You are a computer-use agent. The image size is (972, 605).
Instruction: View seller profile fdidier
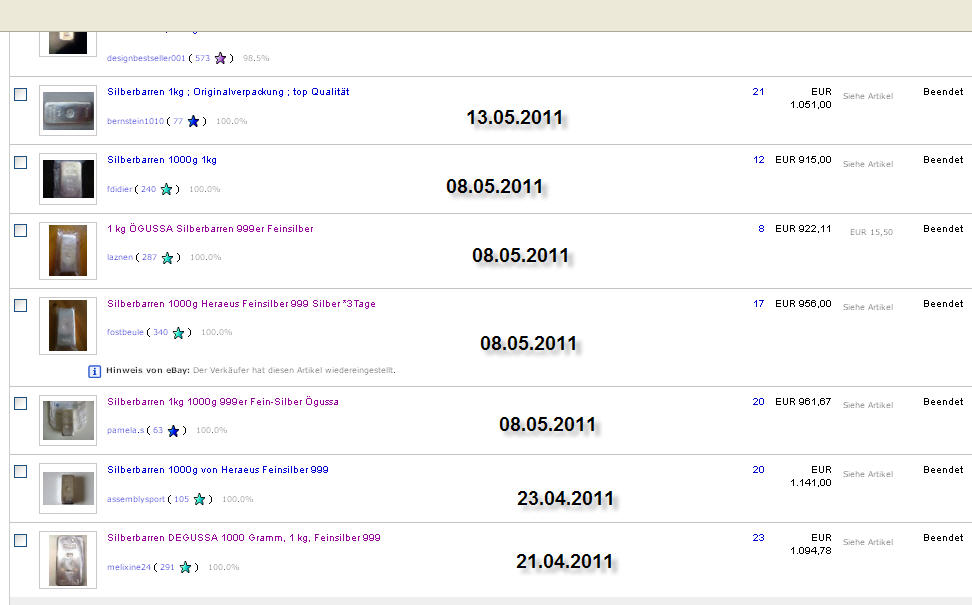pyautogui.click(x=119, y=189)
